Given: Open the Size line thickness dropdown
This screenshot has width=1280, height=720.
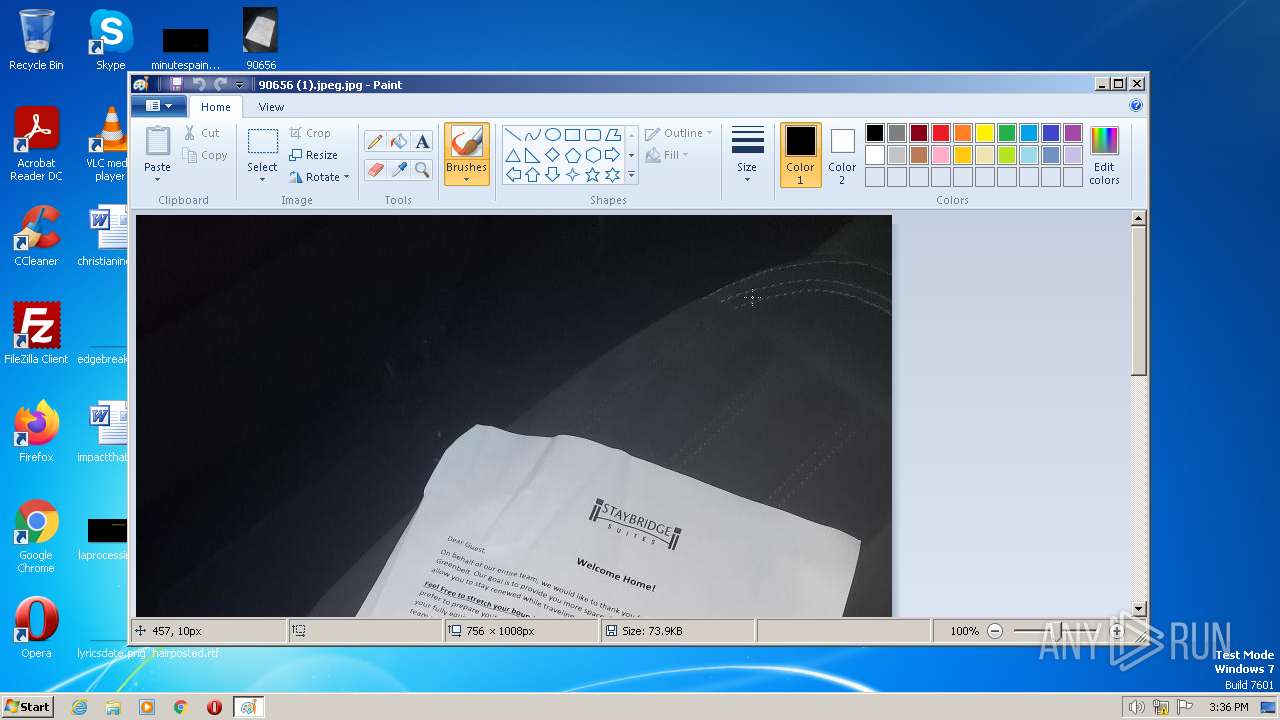Looking at the screenshot, I should point(747,155).
